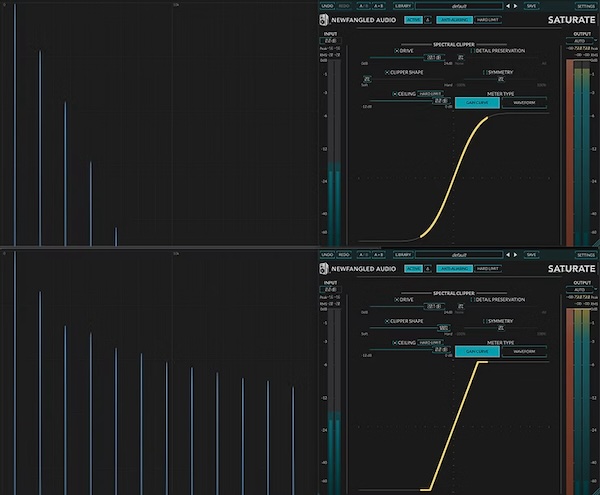Image resolution: width=600 pixels, height=495 pixels.
Task: Toggle the Symmetry checkbox in upper plugin
Action: click(485, 72)
